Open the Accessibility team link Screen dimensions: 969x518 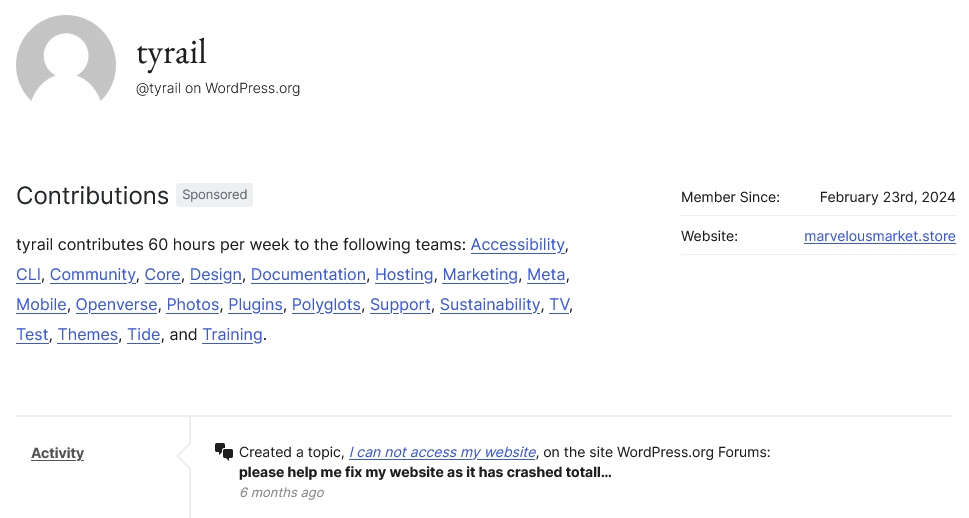click(518, 245)
